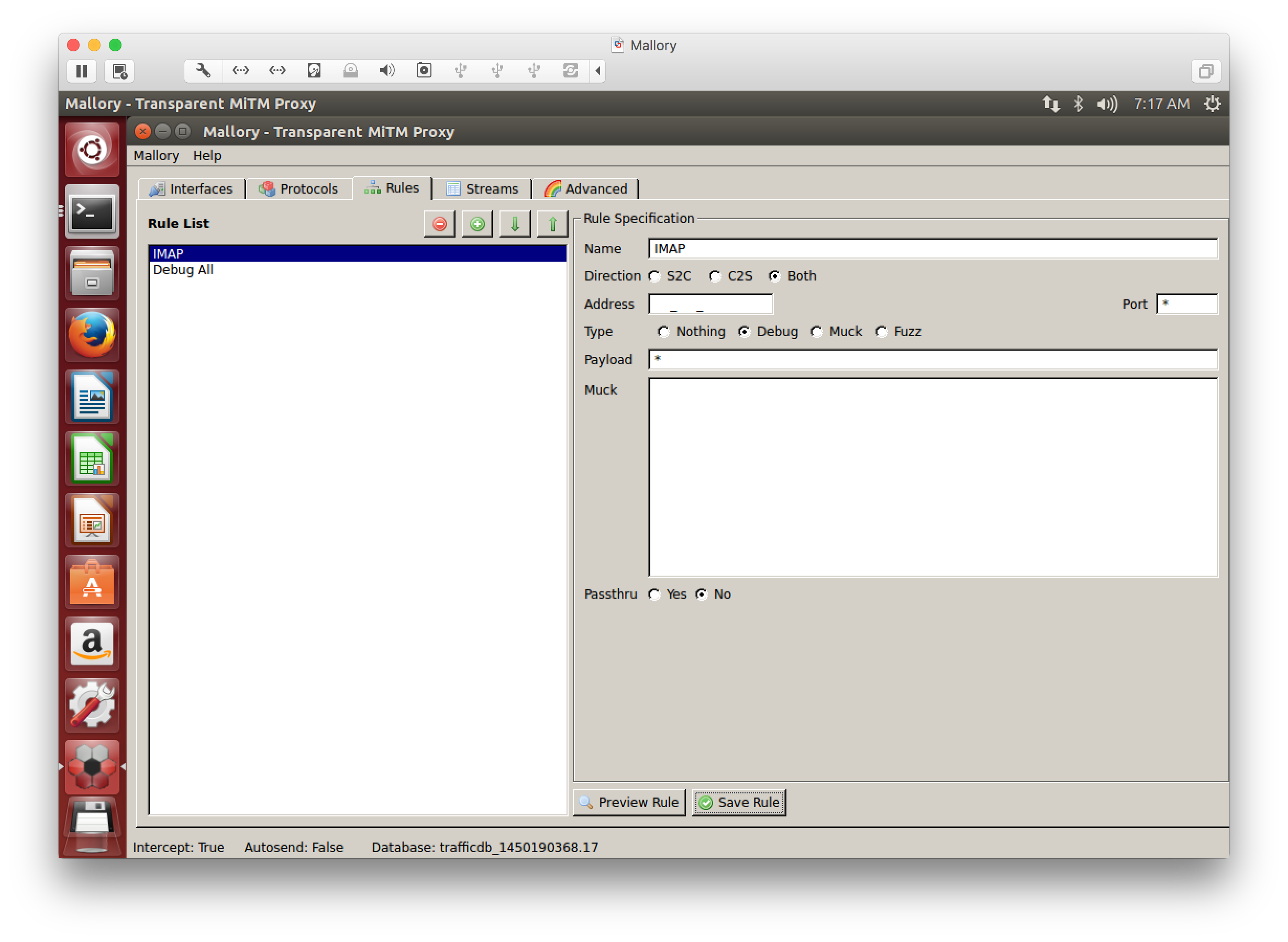
Task: Click the VM window view icon at right
Action: pyautogui.click(x=1206, y=71)
